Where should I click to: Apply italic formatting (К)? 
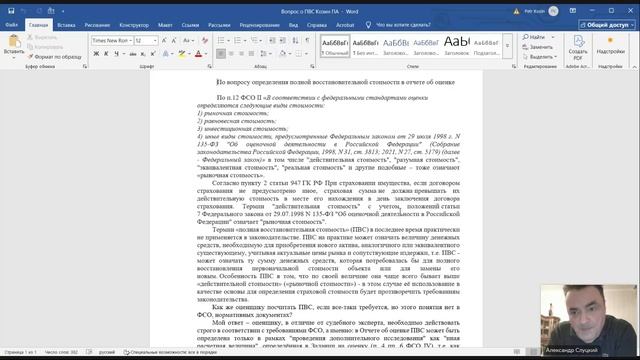(x=106, y=54)
